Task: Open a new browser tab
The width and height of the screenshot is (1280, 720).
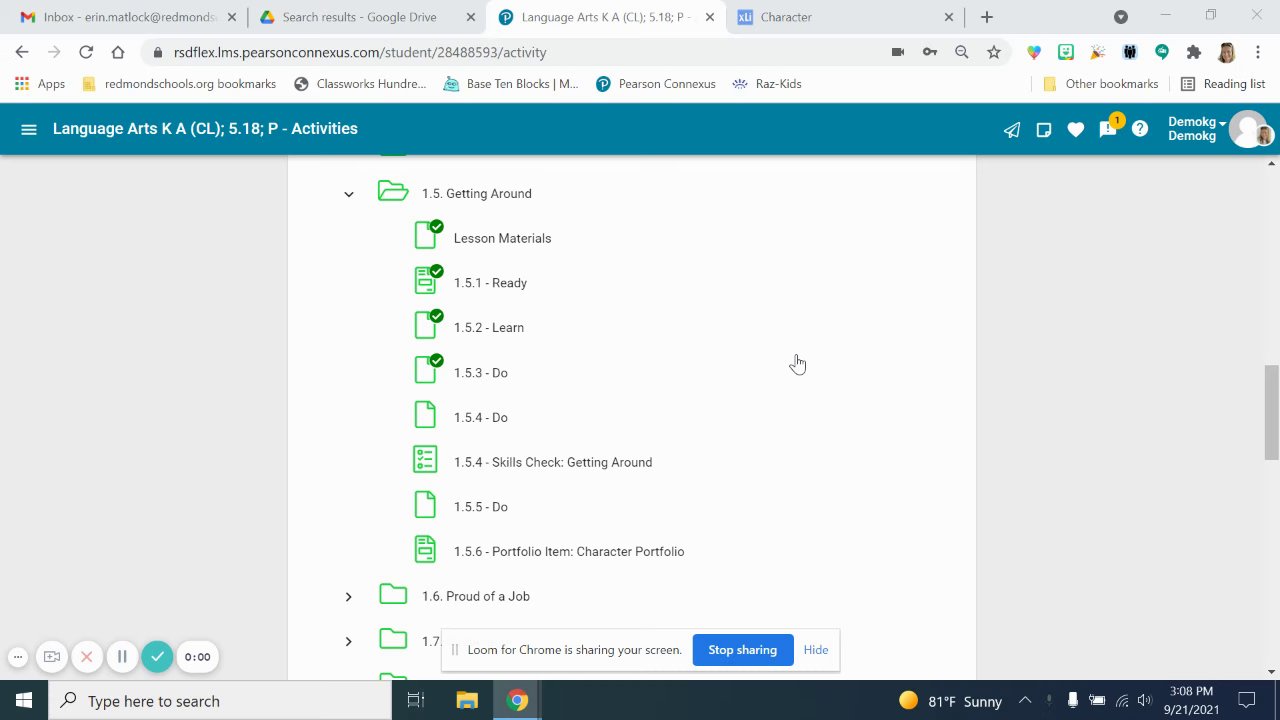Action: coord(986,17)
